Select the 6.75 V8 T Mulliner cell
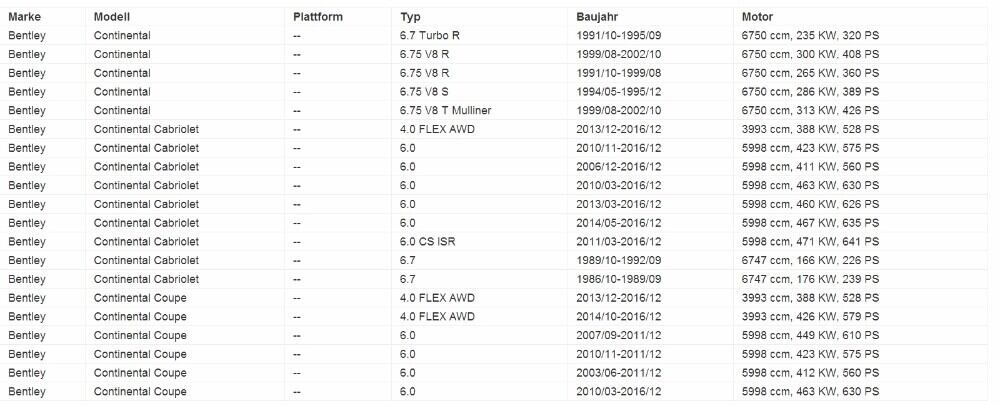This screenshot has width=1000, height=406. (x=446, y=110)
